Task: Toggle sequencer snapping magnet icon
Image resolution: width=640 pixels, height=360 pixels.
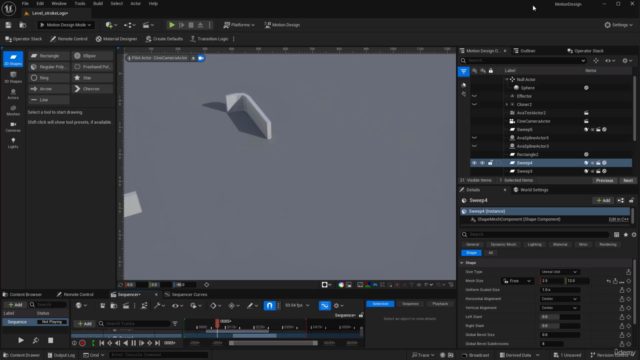Action: [x=269, y=305]
